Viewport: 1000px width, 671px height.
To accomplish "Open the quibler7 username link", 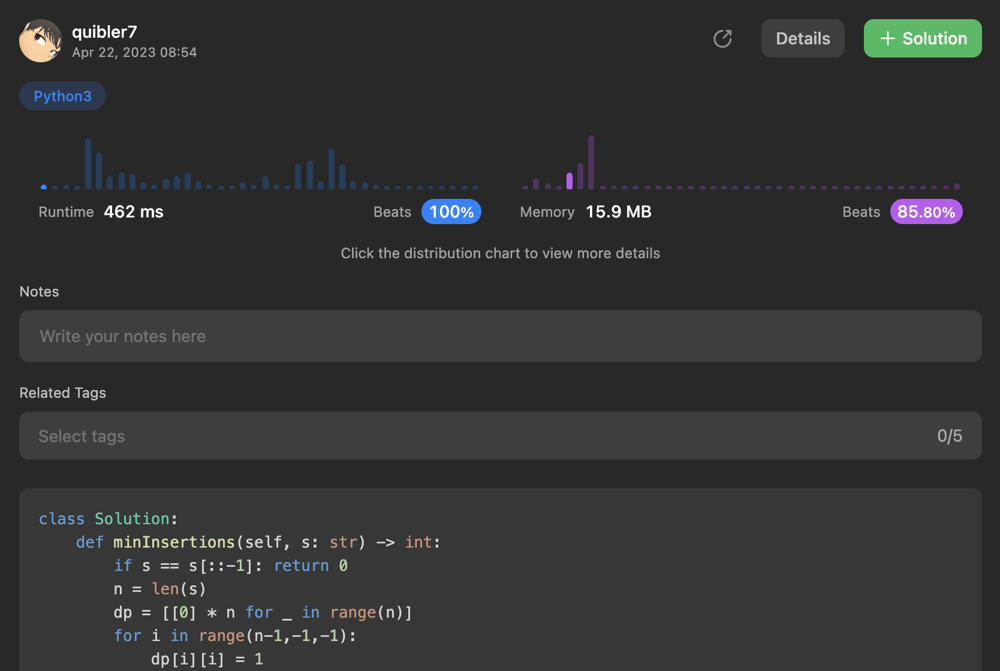I will pos(104,32).
